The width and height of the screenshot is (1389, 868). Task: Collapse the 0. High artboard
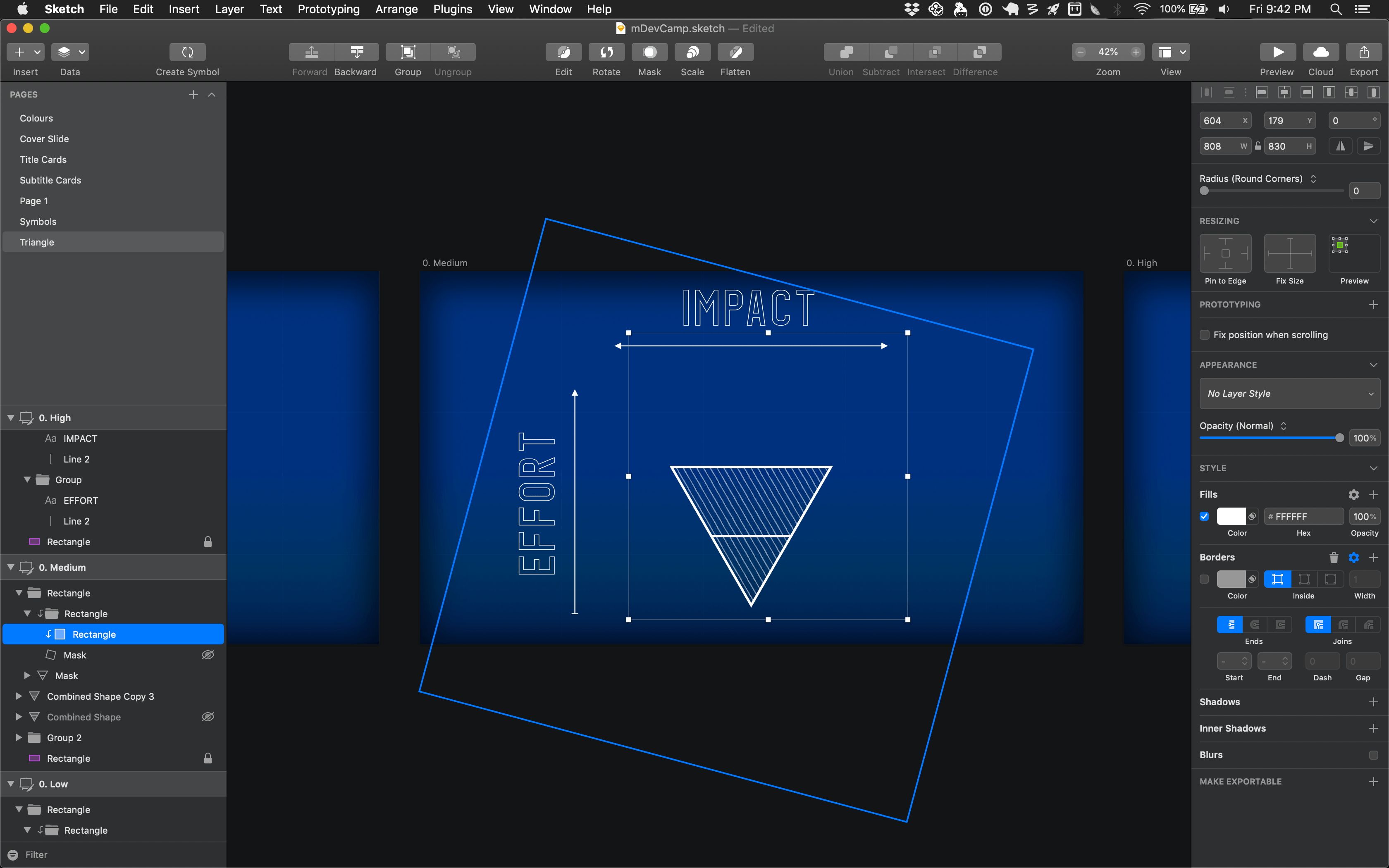coord(10,418)
